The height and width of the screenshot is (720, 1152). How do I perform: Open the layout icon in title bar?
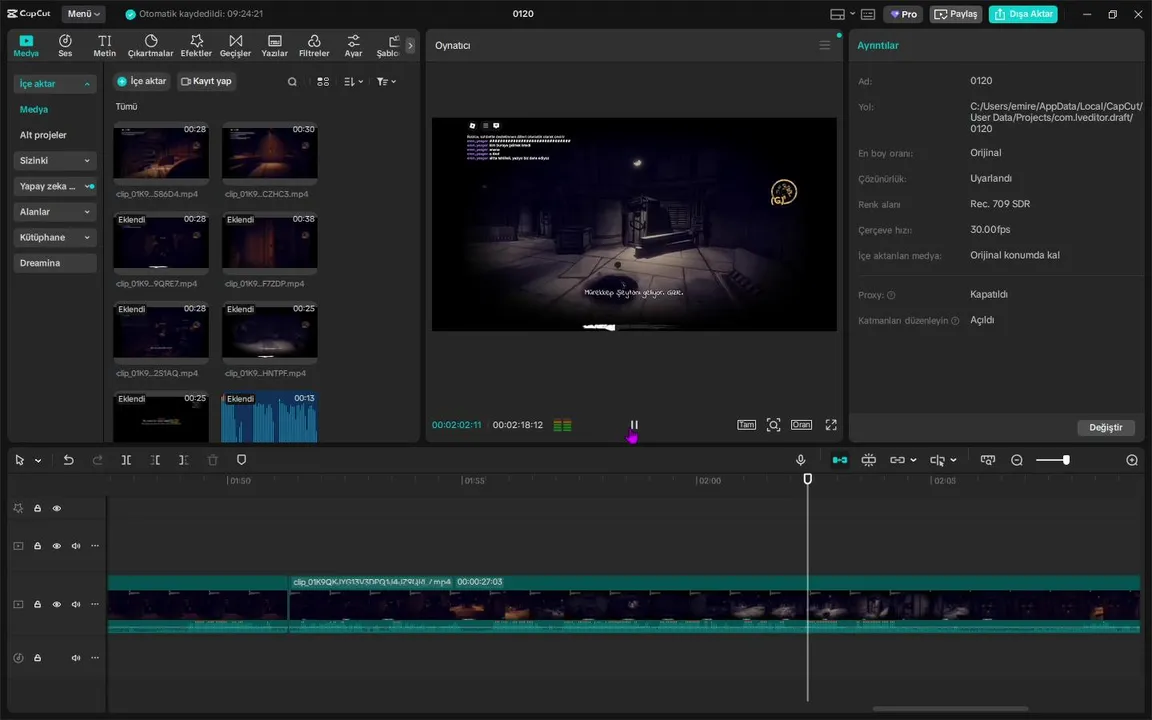click(837, 14)
